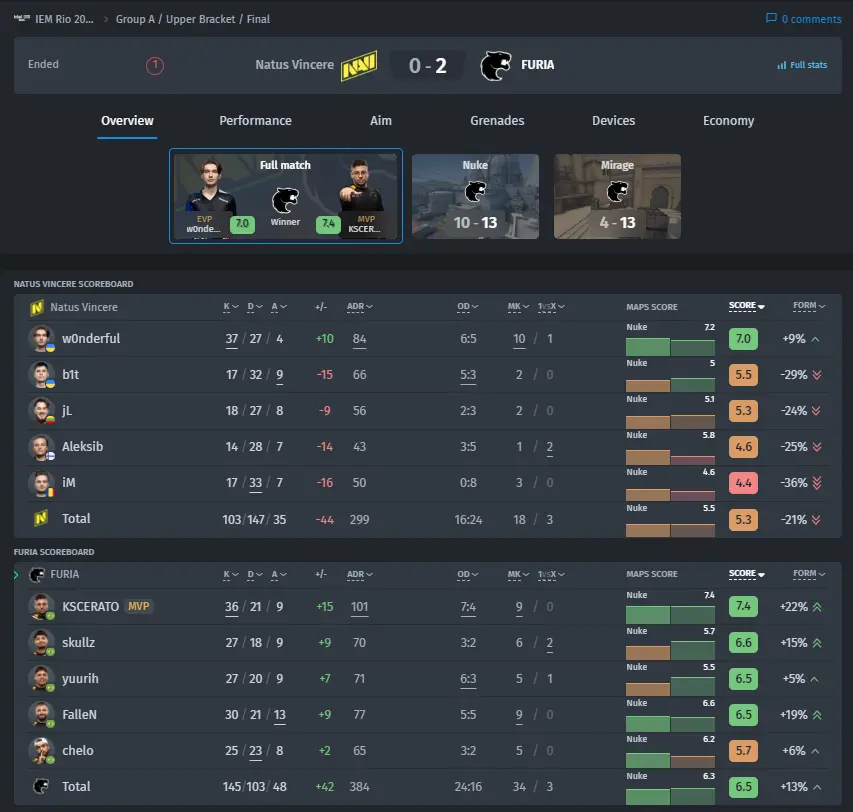Click Aleksib's -25% form value

[x=794, y=447]
